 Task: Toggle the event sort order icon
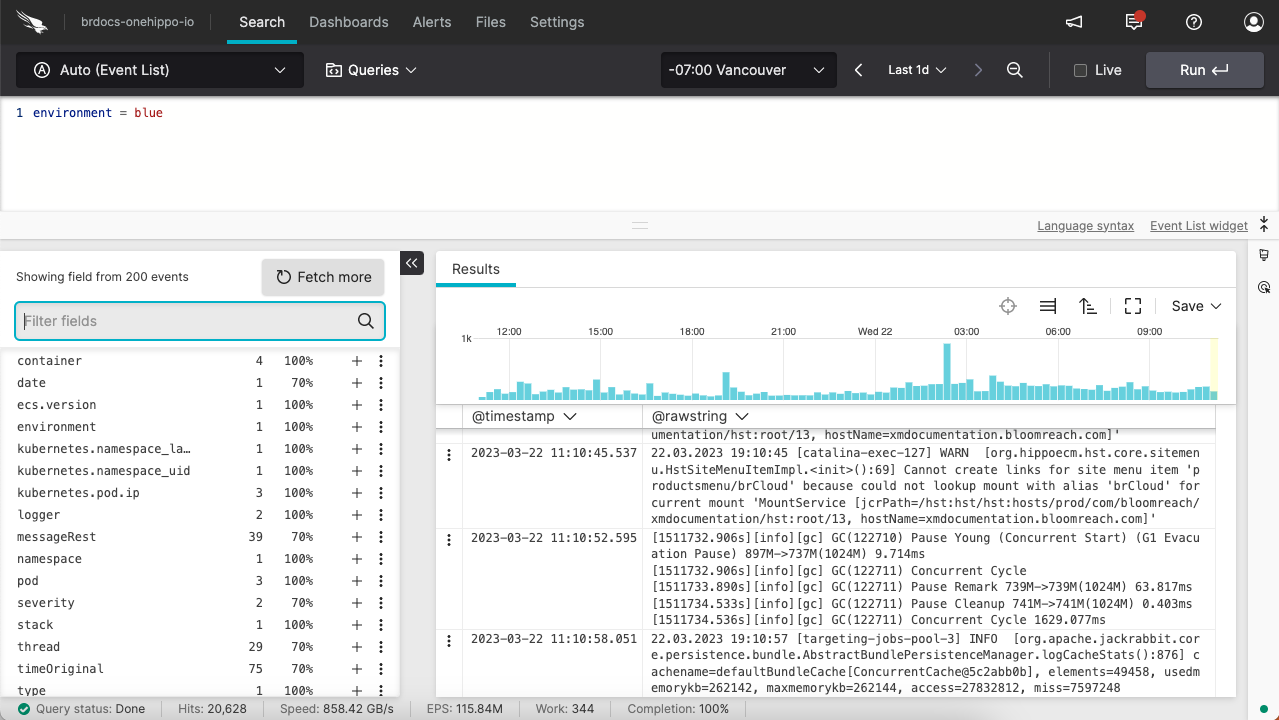(1088, 306)
